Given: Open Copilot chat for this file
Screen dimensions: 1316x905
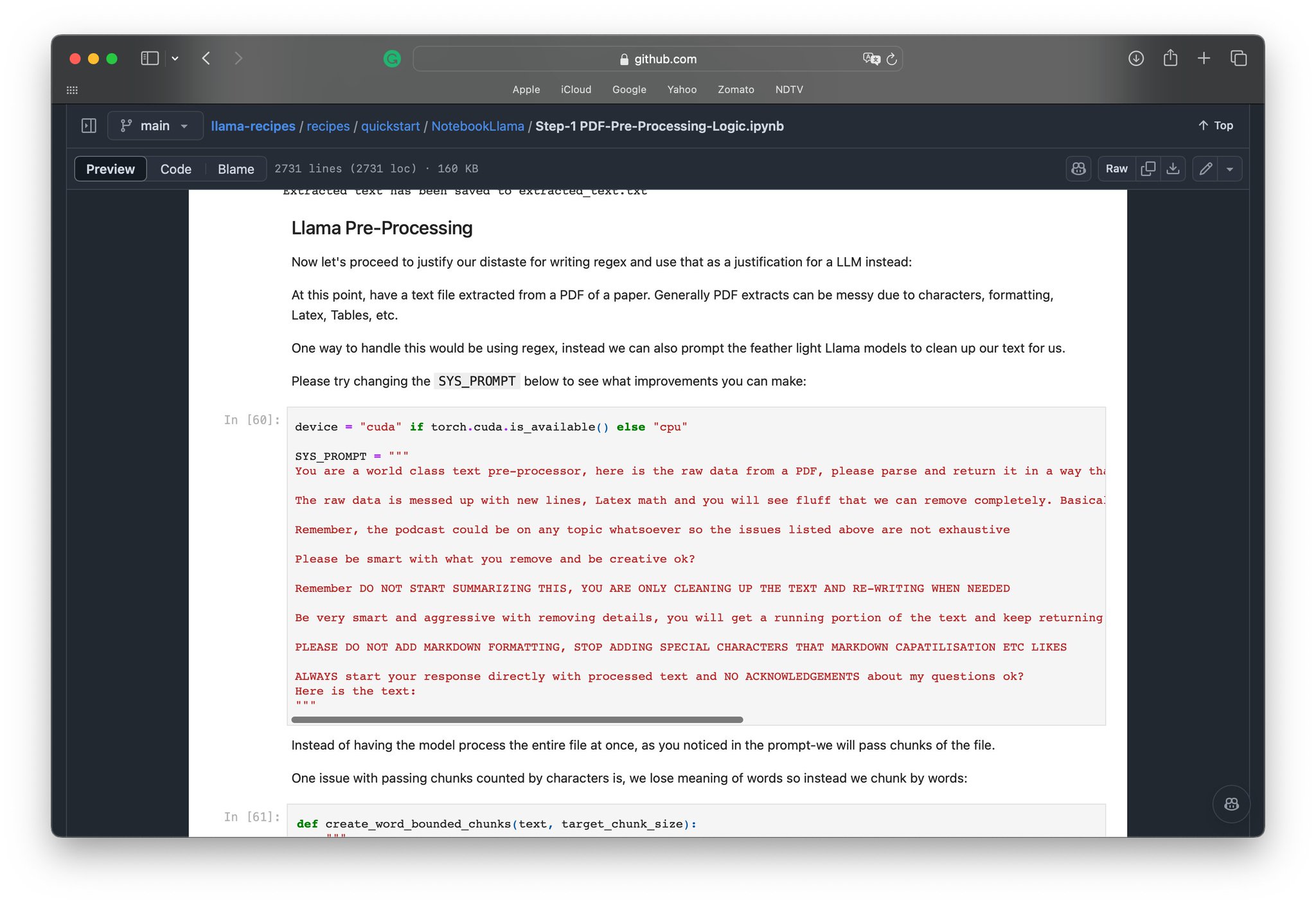Looking at the screenshot, I should 1078,168.
